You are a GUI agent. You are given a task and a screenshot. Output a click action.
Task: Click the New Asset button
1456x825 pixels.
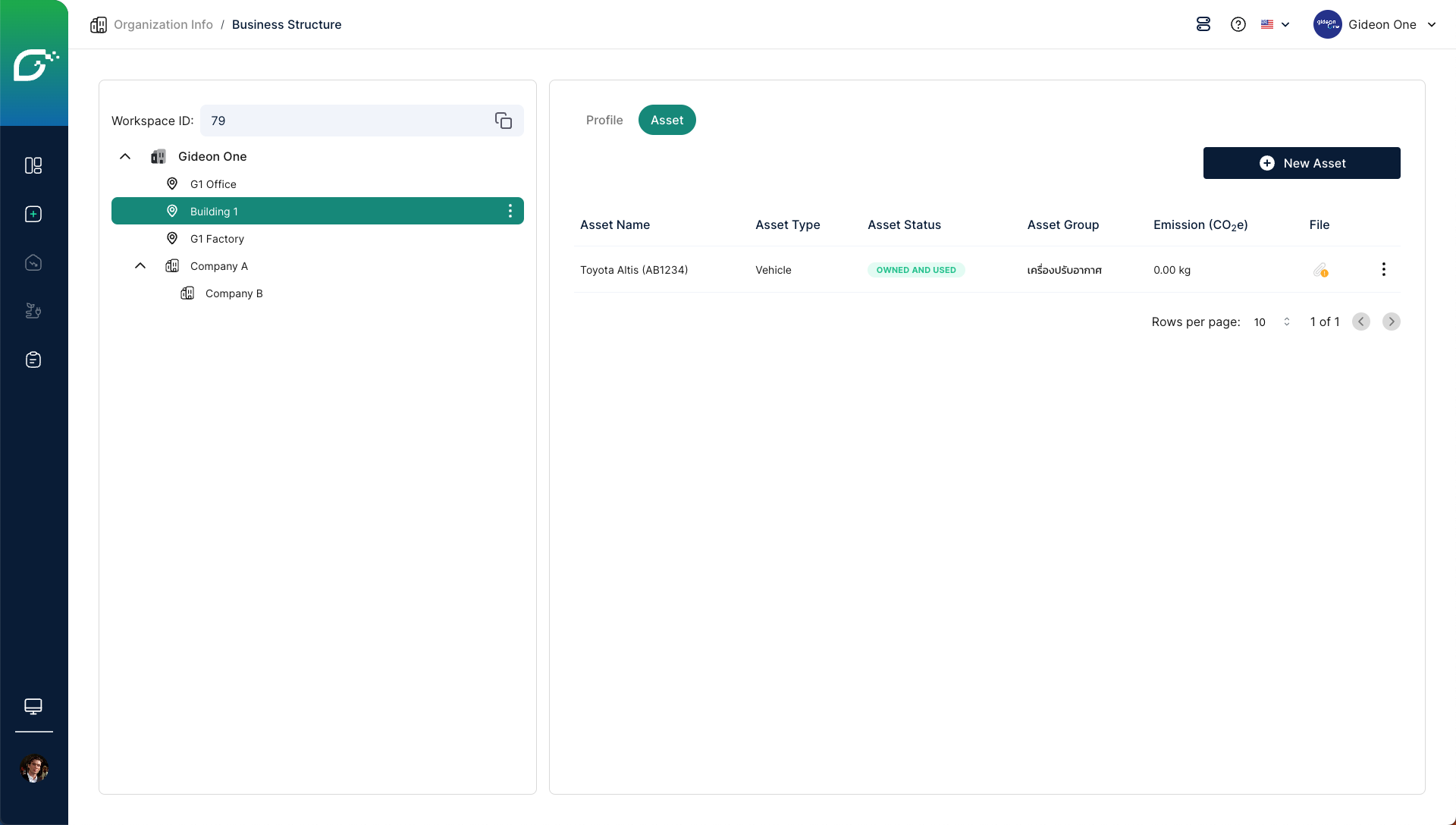(1301, 163)
